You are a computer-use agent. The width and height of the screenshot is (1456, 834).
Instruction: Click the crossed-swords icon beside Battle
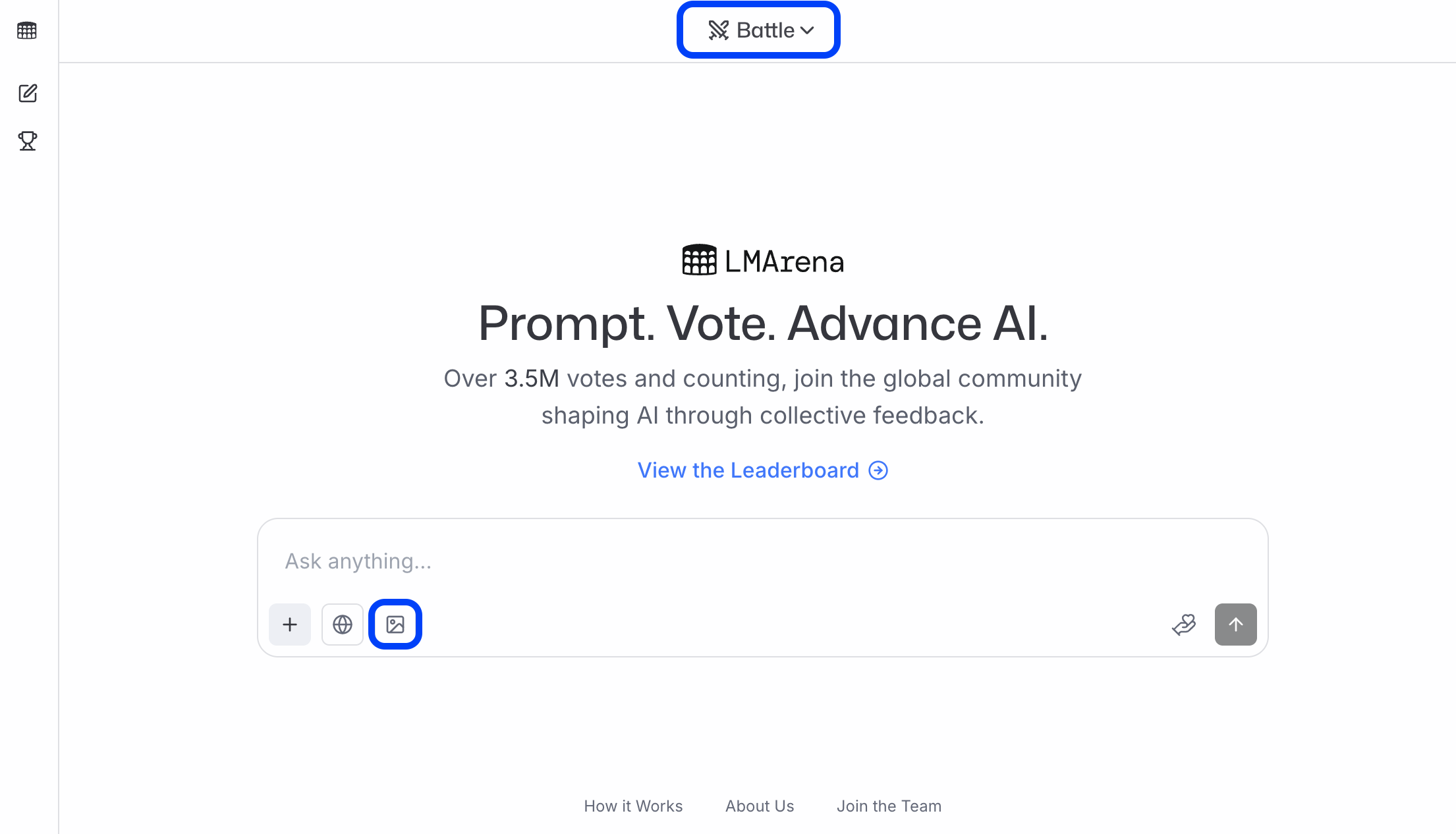point(718,30)
